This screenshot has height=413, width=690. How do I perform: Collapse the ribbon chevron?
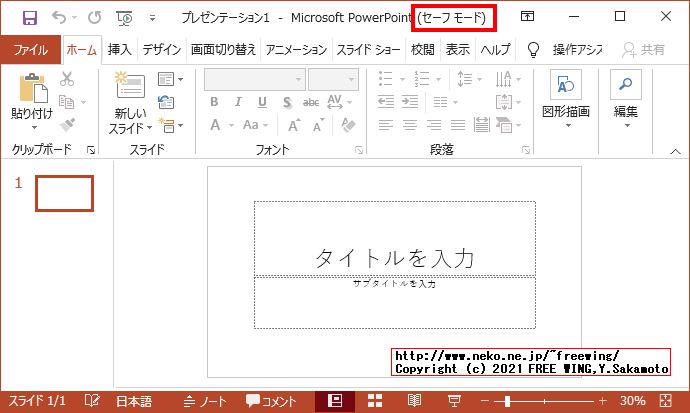click(675, 151)
